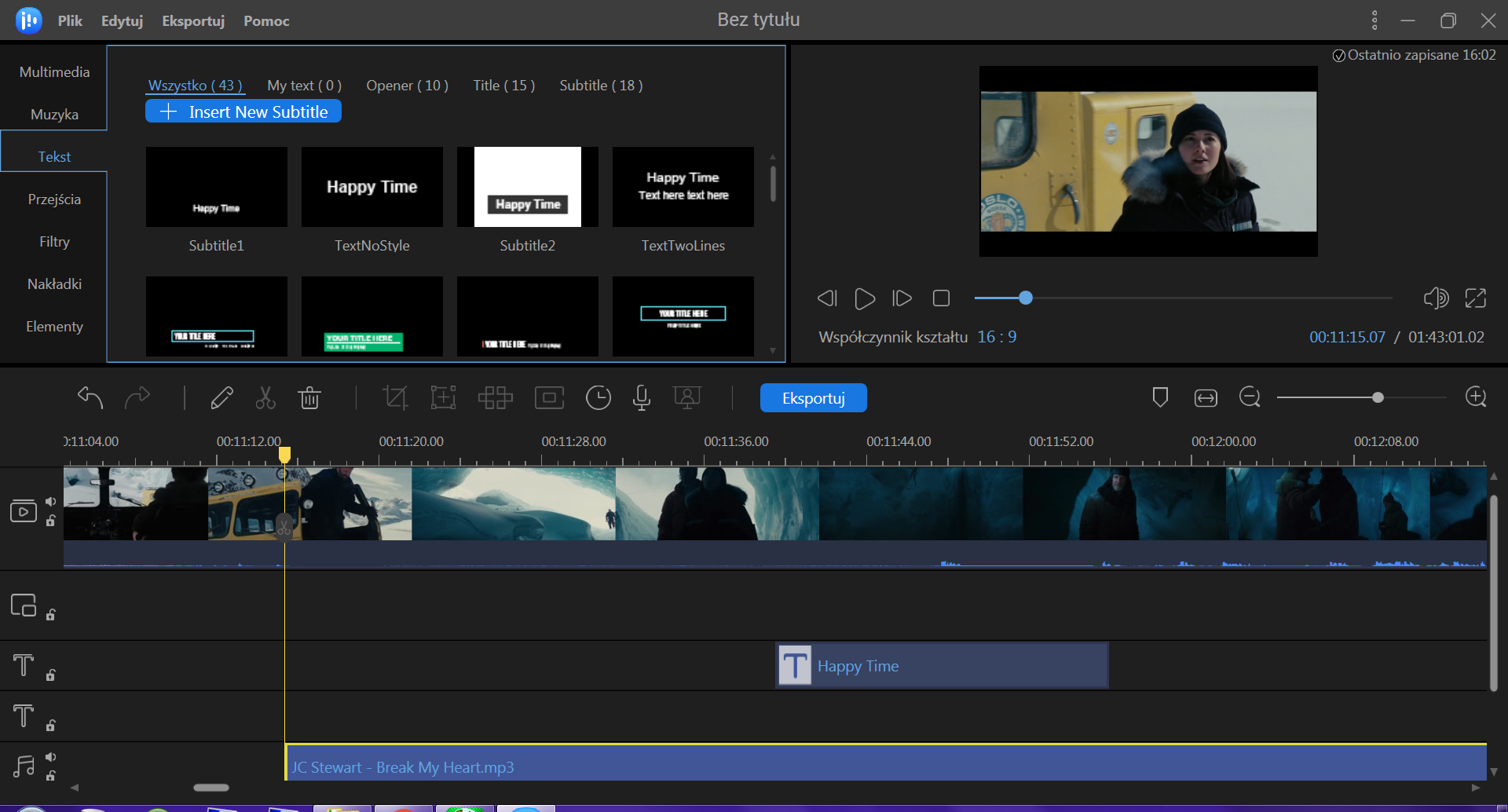Switch to the My text ( 0 ) tab
Viewport: 1508px width, 812px height.
point(304,86)
